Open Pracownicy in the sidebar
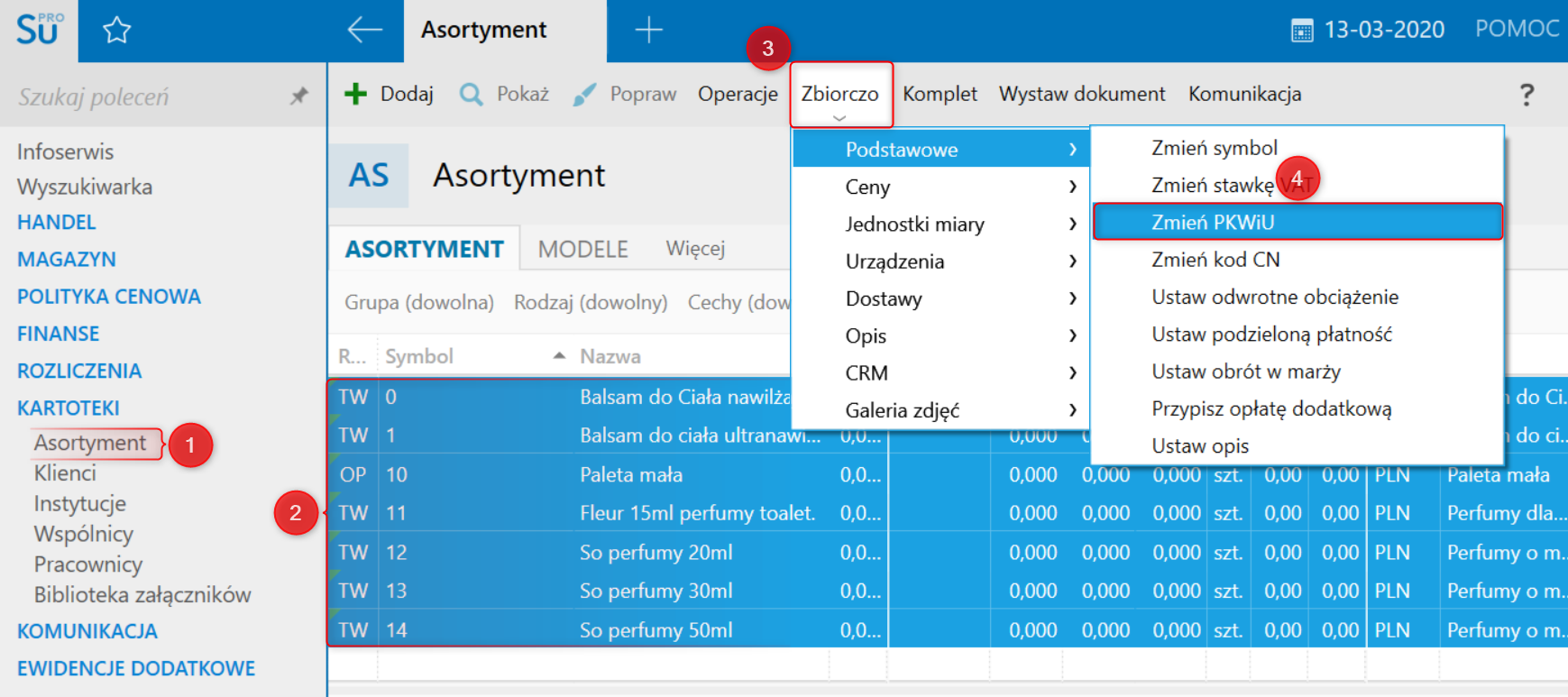The height and width of the screenshot is (697, 1568). (88, 564)
